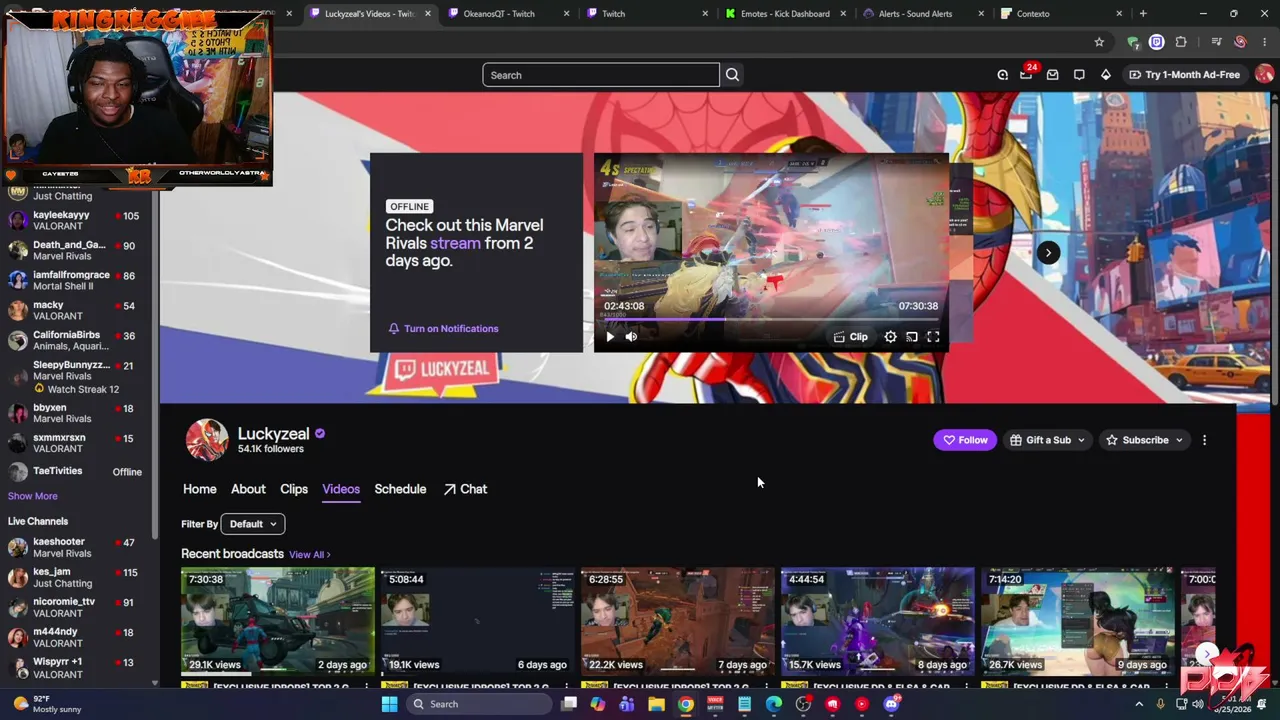
Task: Bookmark this page with the star icon
Action: coord(1099,42)
